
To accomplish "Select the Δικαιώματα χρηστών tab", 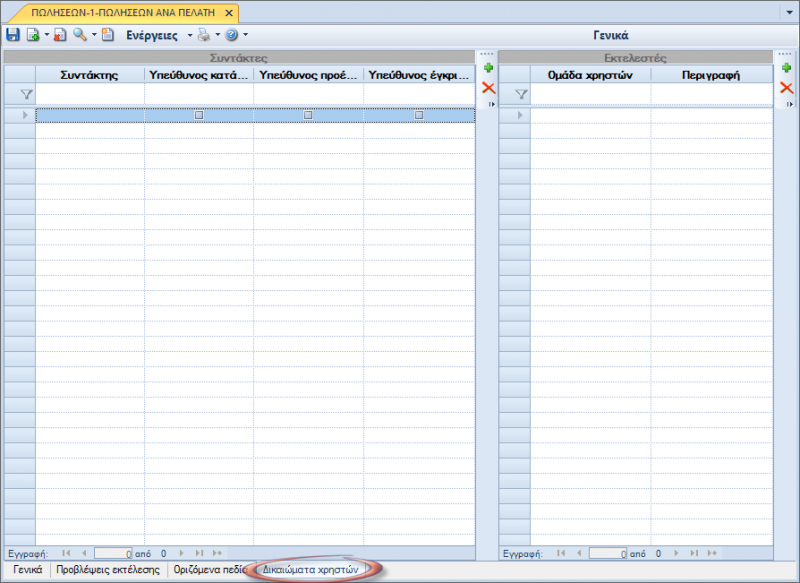I will click(311, 569).
